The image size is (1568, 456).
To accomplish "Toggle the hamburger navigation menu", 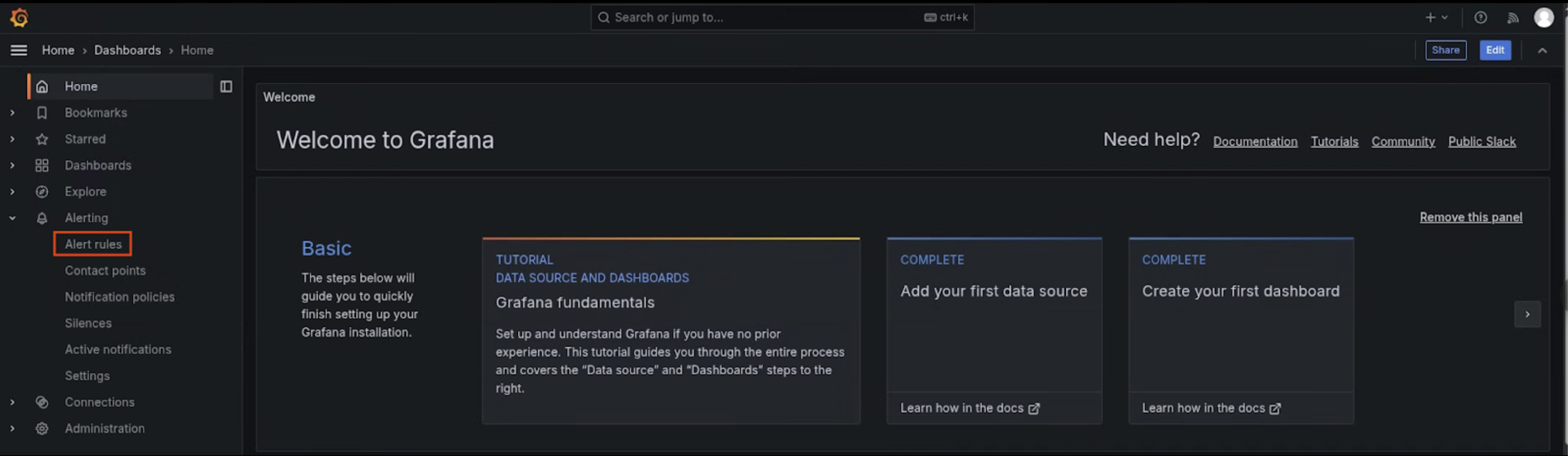I will [19, 51].
